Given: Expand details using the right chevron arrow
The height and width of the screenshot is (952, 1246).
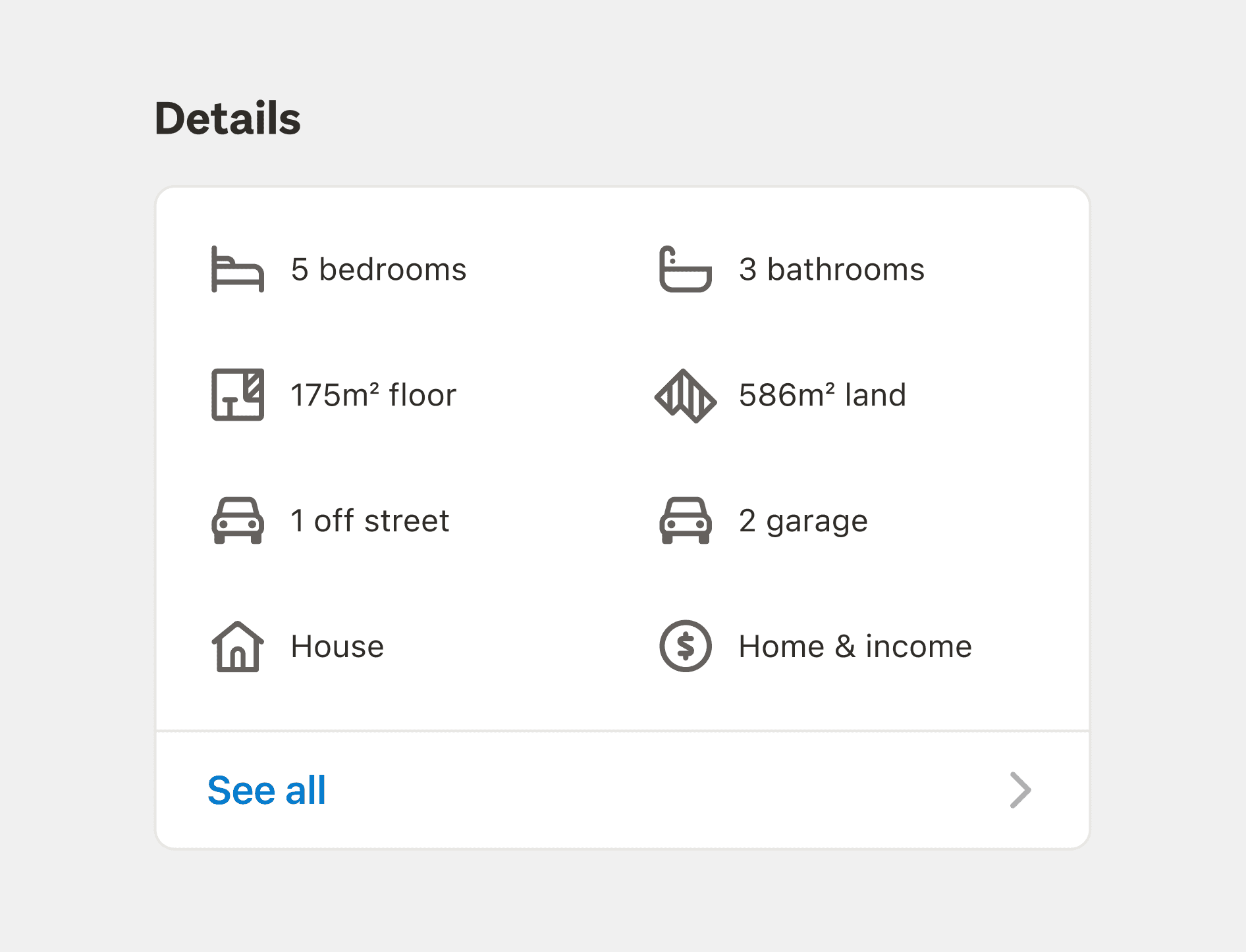Looking at the screenshot, I should point(1020,790).
